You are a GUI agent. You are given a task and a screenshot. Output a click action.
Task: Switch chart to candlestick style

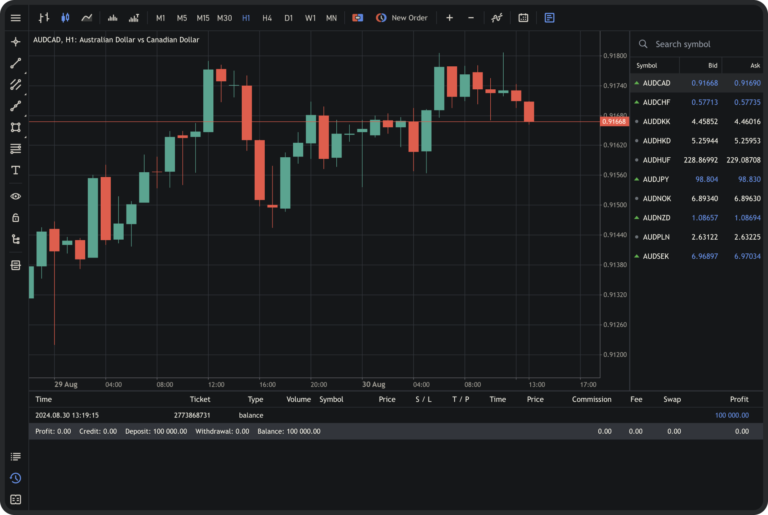tap(65, 18)
